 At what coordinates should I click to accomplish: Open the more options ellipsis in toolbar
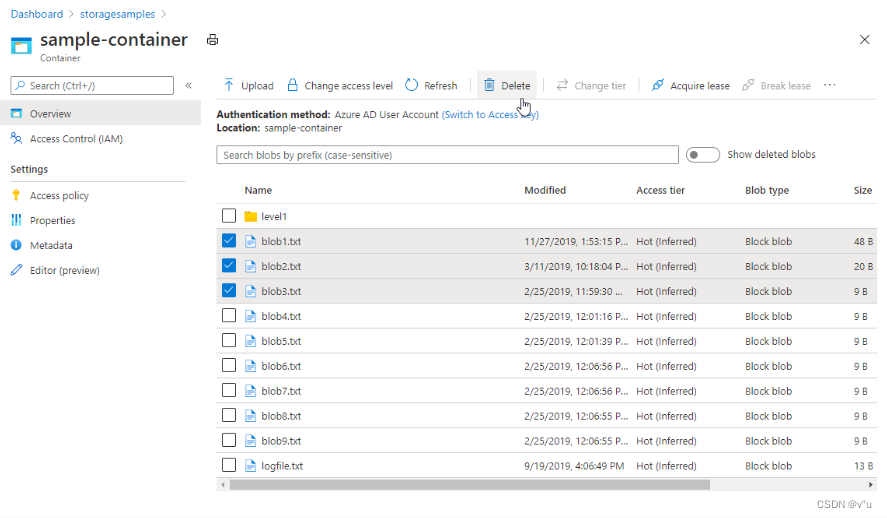click(829, 85)
